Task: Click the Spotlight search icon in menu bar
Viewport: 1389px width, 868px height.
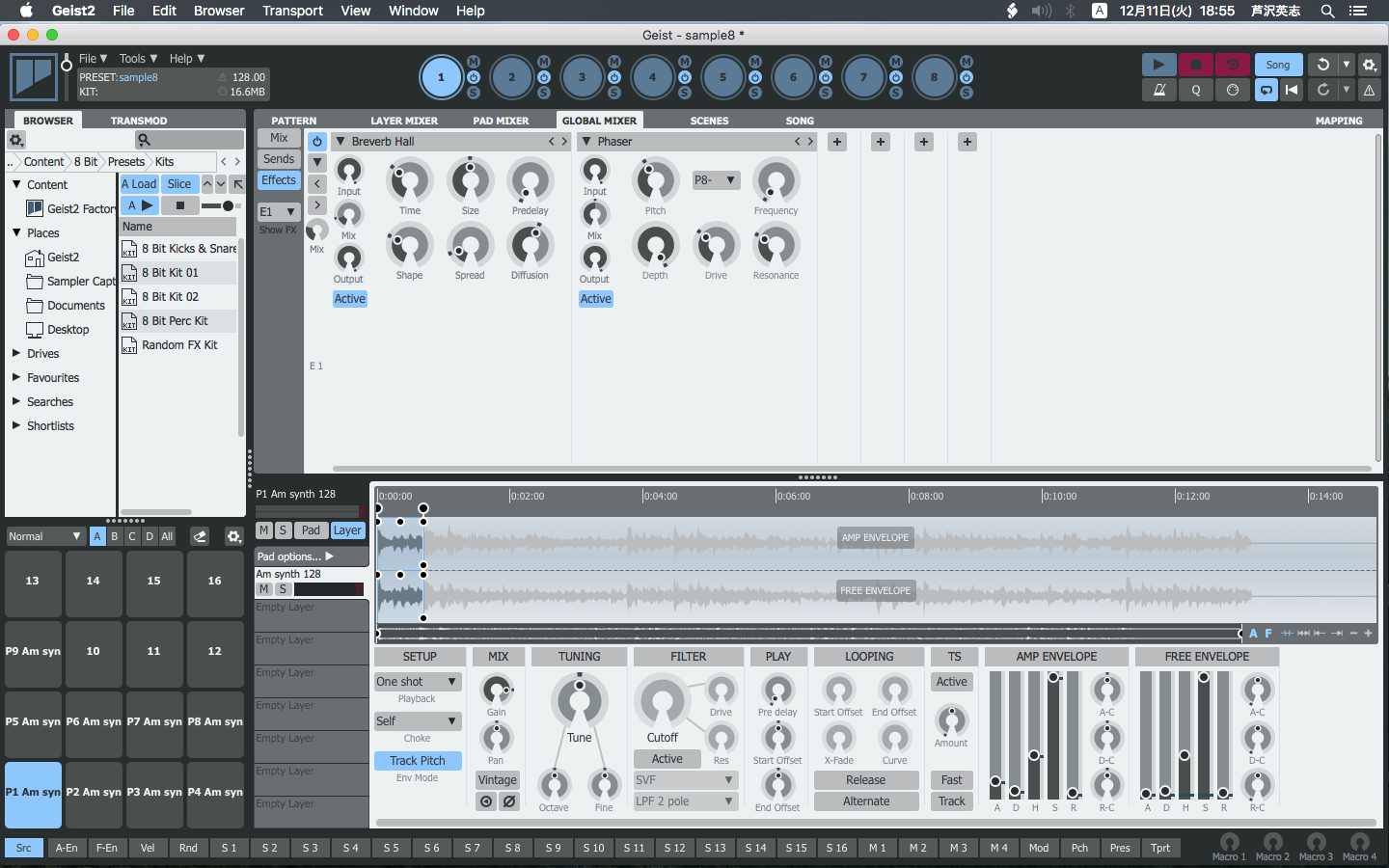Action: pyautogui.click(x=1327, y=11)
